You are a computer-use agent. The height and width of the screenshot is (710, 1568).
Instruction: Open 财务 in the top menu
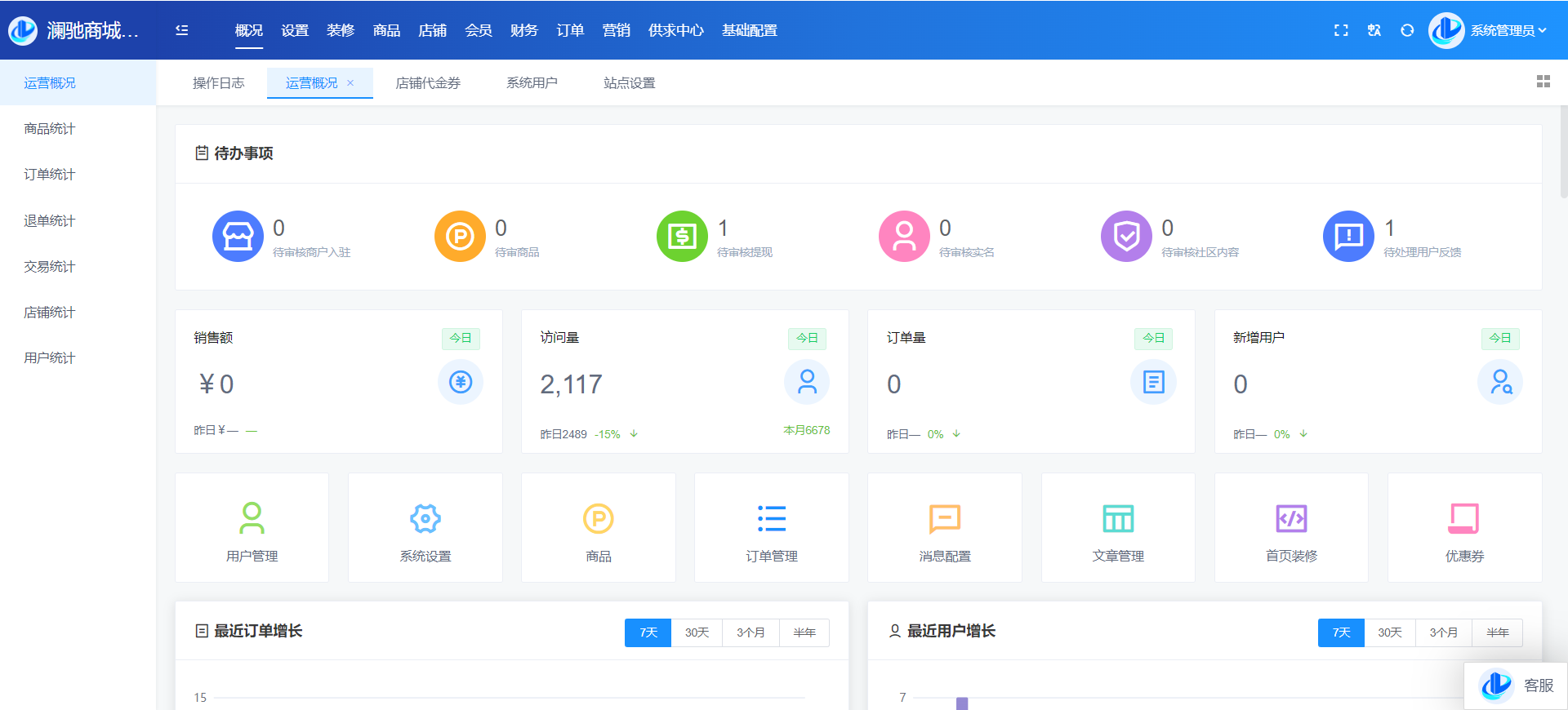pyautogui.click(x=523, y=30)
